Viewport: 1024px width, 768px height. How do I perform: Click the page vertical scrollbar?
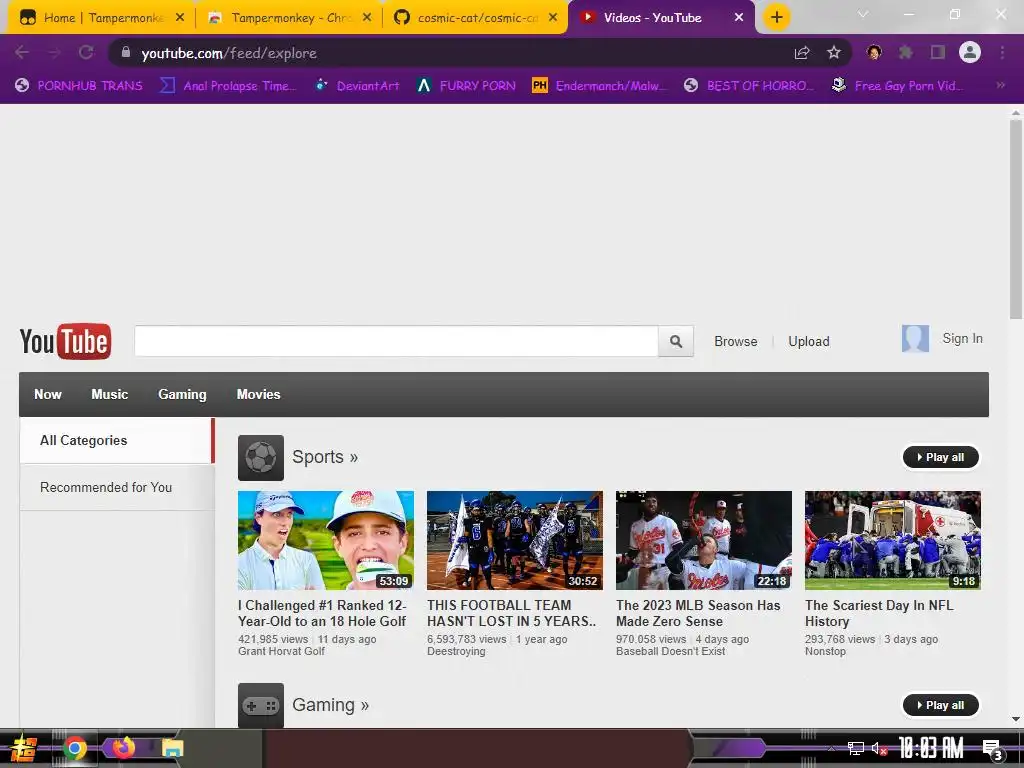click(x=1016, y=219)
